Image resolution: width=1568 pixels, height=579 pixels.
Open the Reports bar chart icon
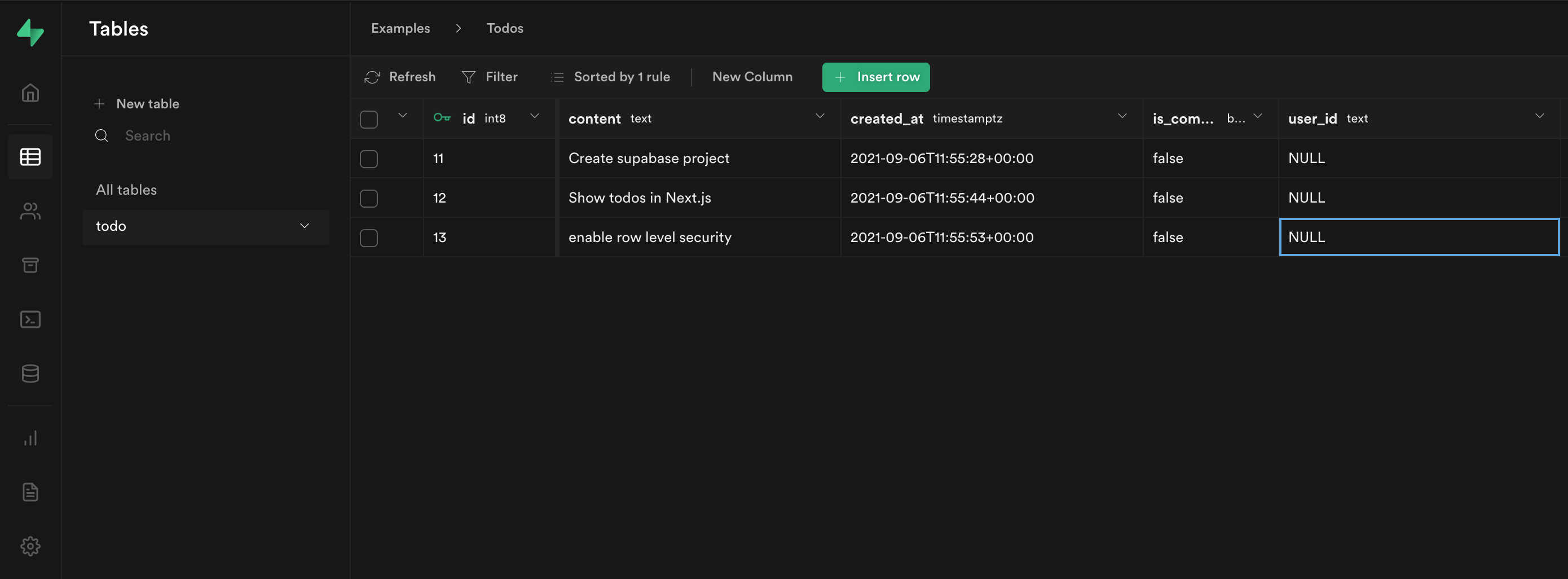click(30, 438)
